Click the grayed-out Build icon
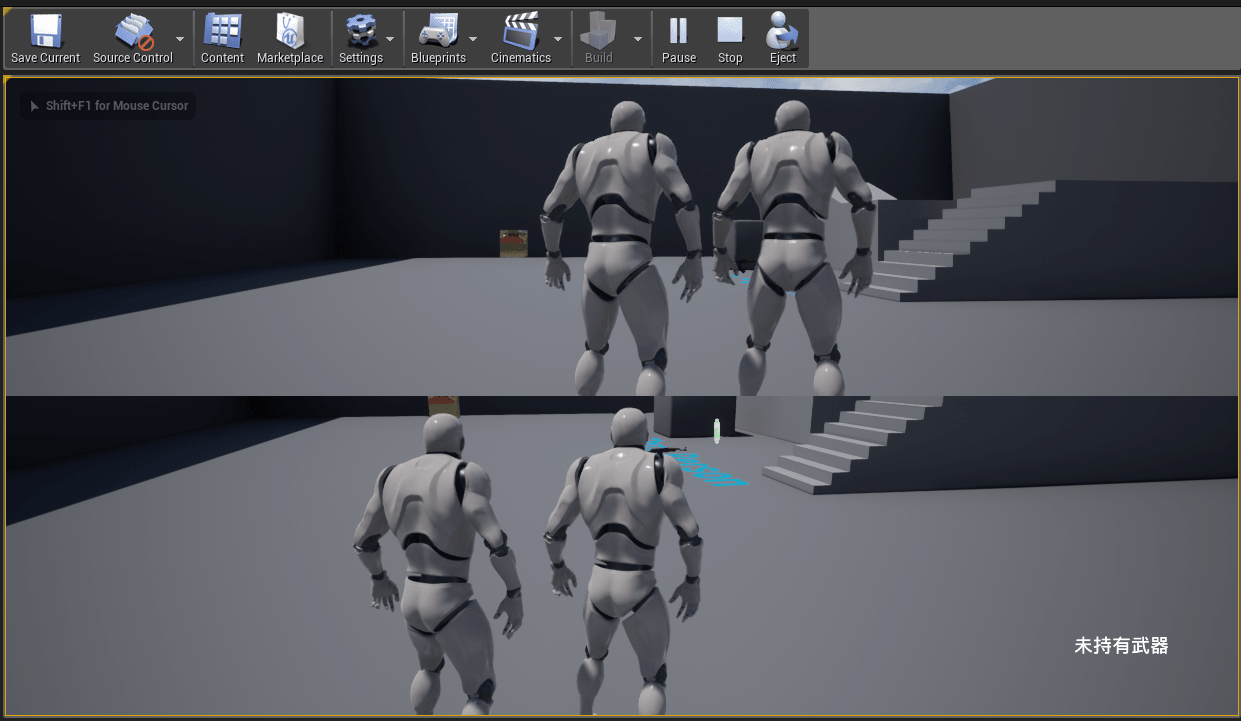The image size is (1241, 721). [x=597, y=30]
